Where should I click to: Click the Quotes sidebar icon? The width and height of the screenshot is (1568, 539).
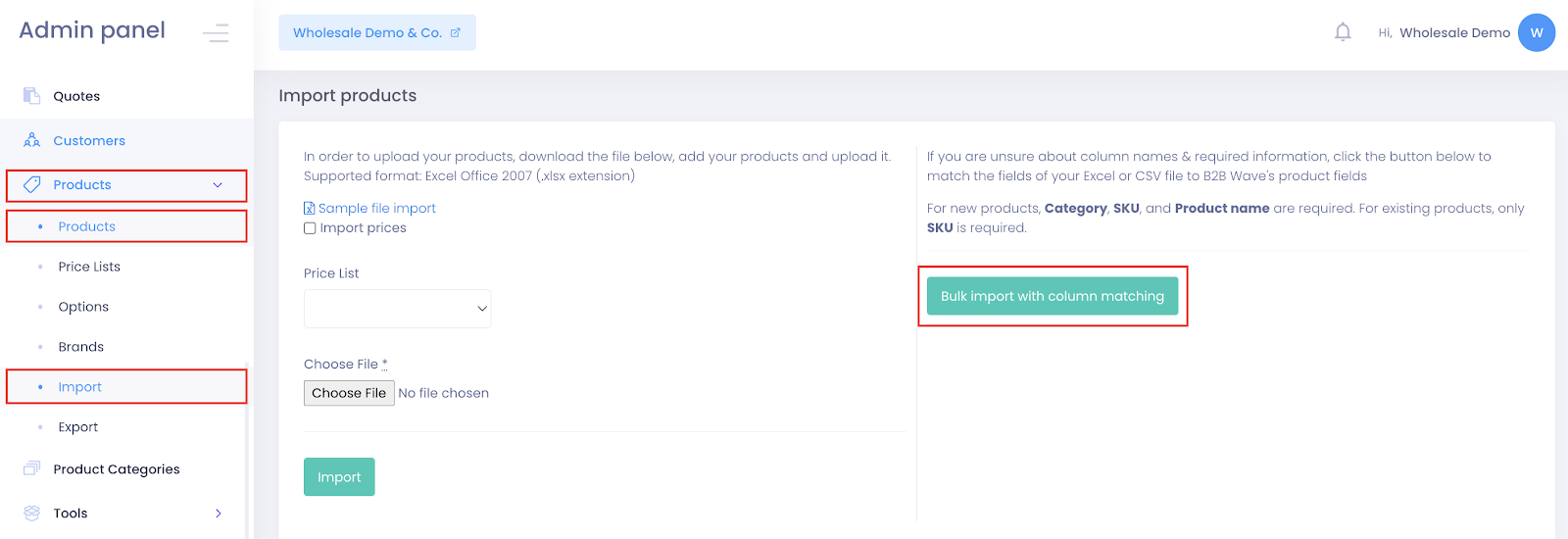click(31, 95)
